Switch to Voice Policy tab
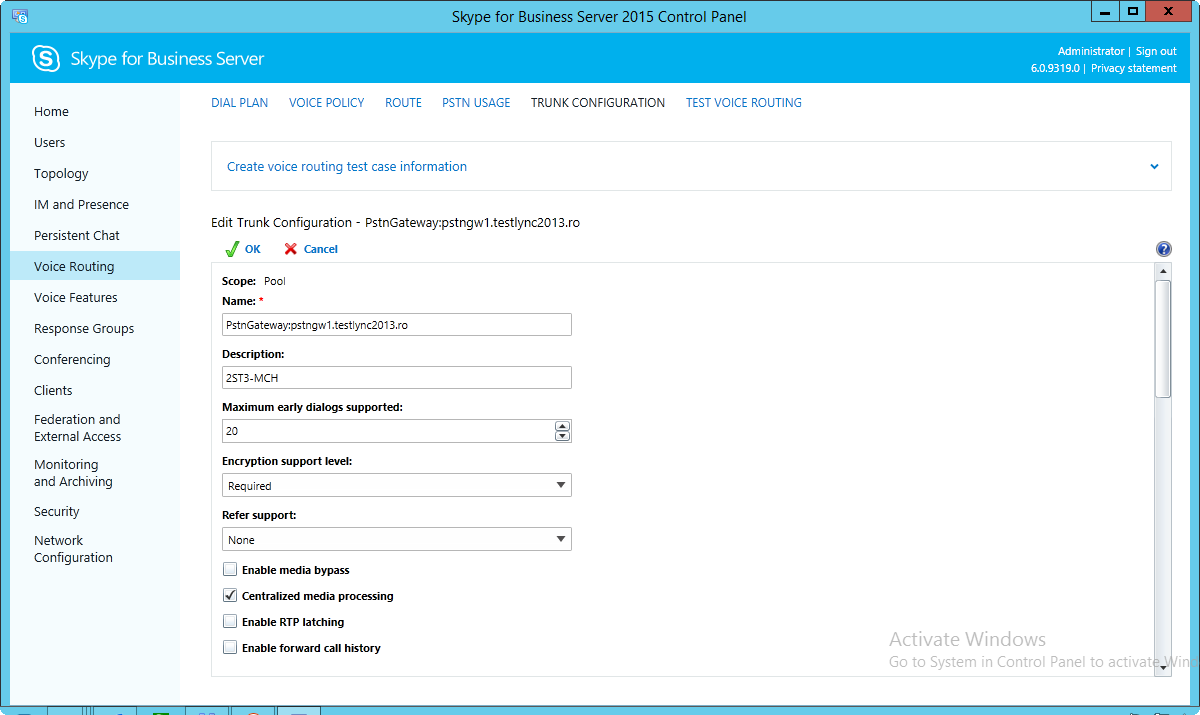 (327, 103)
